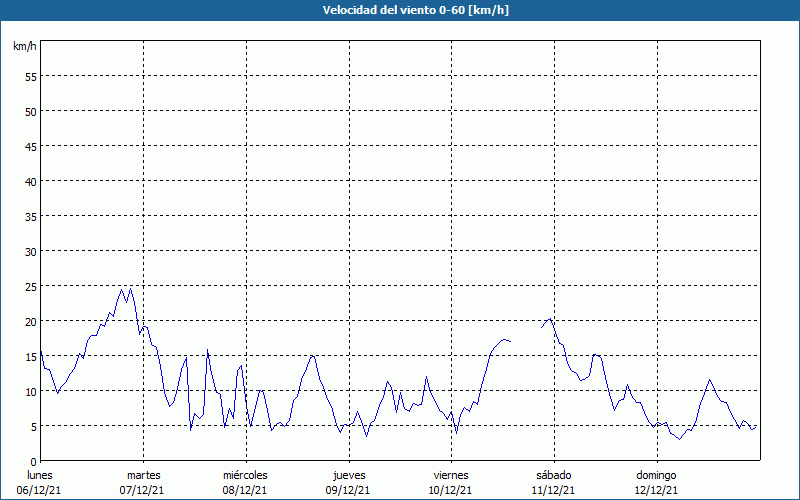Viewport: 800px width, 500px height.
Task: Click the '55' y-axis value
Action: 31,78
